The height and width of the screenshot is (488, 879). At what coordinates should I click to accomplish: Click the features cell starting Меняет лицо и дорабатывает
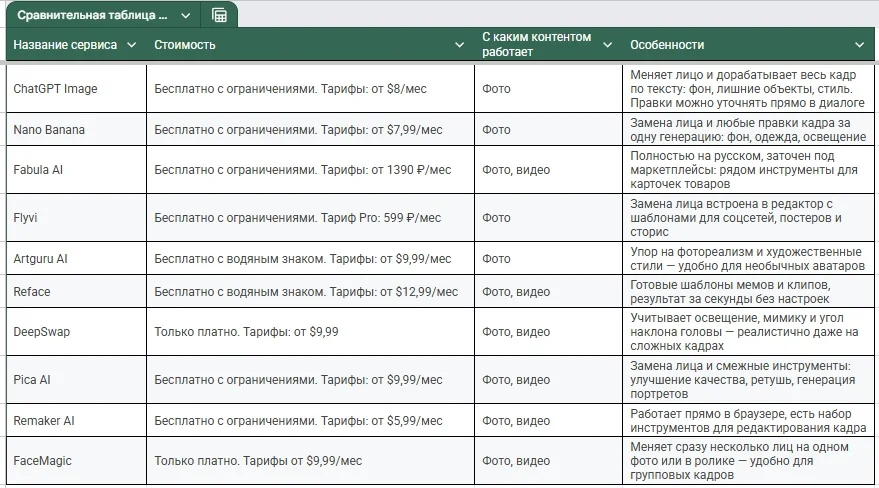coord(748,89)
